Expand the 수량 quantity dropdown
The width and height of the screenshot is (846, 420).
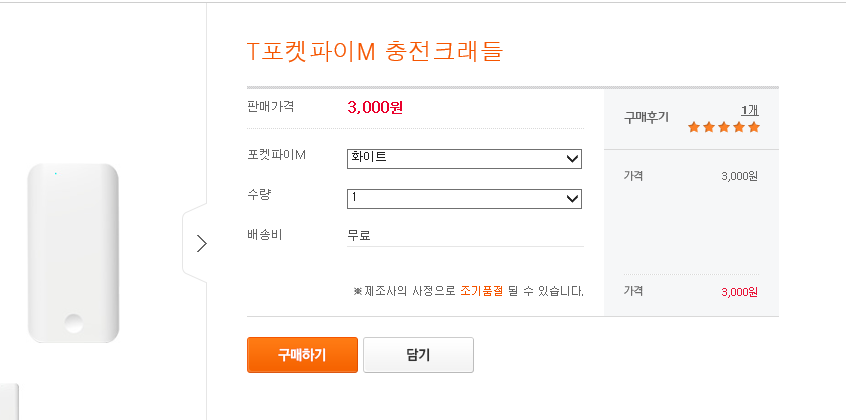464,198
